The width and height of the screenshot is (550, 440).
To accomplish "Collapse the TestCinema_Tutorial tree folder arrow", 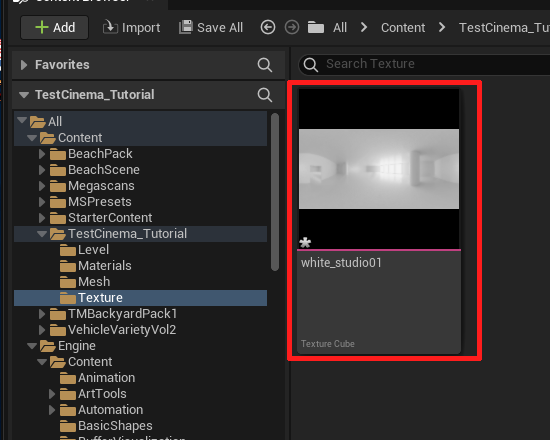I will pos(42,234).
